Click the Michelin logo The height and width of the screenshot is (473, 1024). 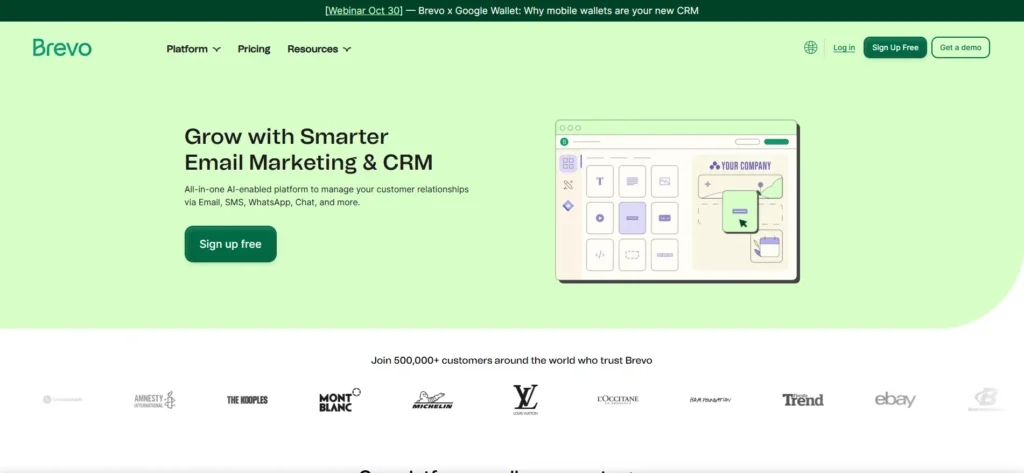(x=433, y=400)
